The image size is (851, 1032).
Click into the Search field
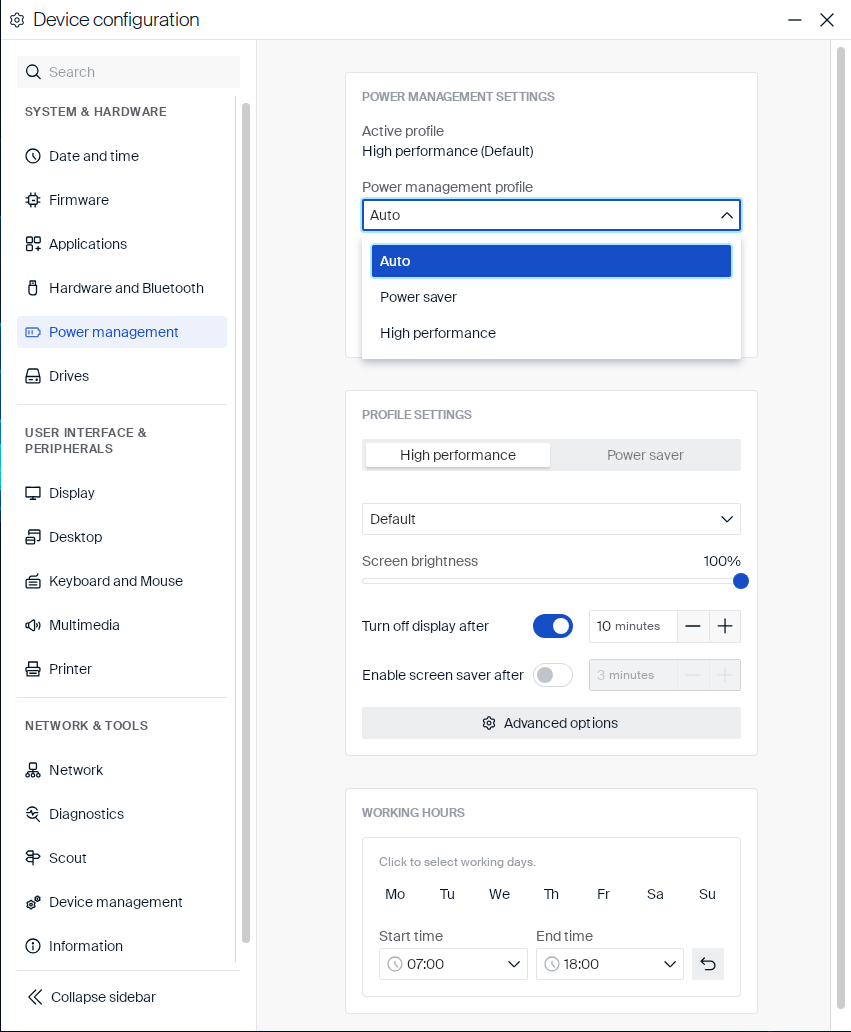(128, 72)
